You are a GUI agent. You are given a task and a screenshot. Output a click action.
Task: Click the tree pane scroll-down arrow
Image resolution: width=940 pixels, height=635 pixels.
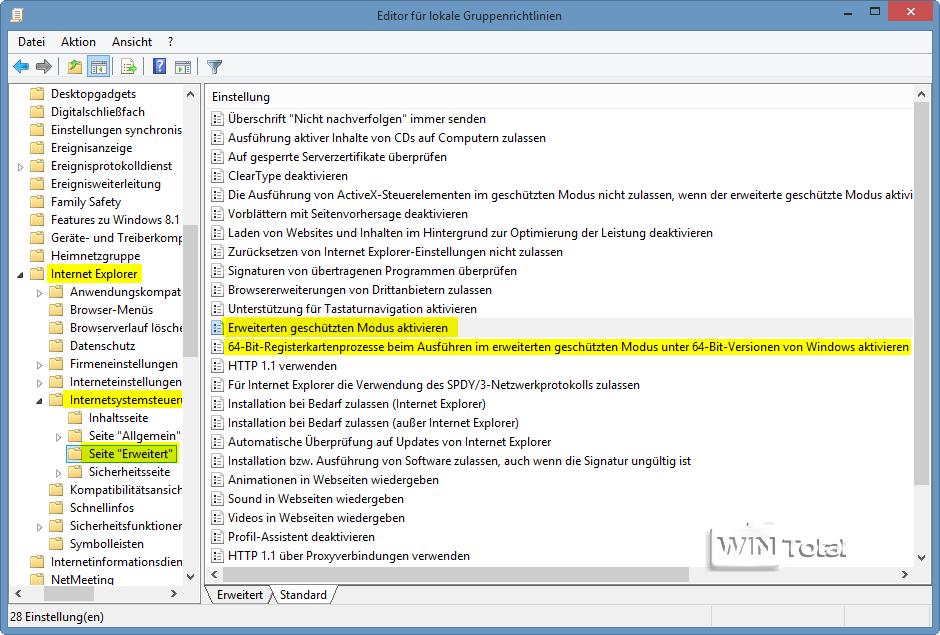click(191, 577)
